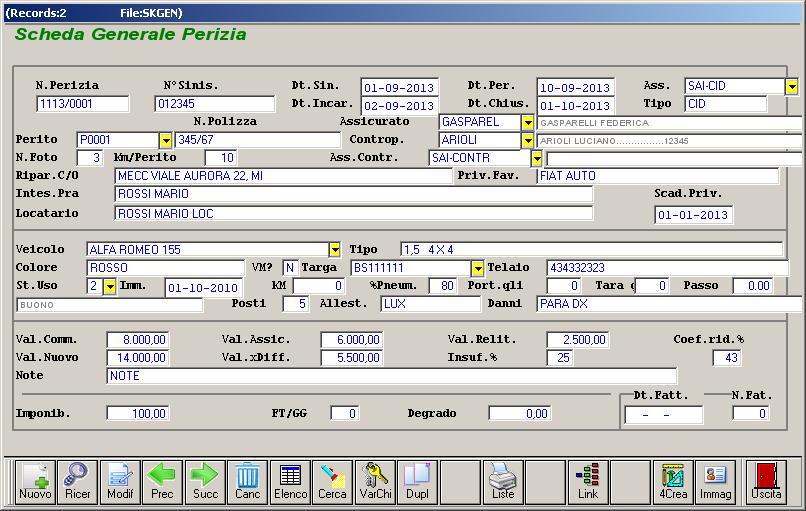Expand the Veicolo ALFA ROMEO 155 dropdown

[x=335, y=250]
